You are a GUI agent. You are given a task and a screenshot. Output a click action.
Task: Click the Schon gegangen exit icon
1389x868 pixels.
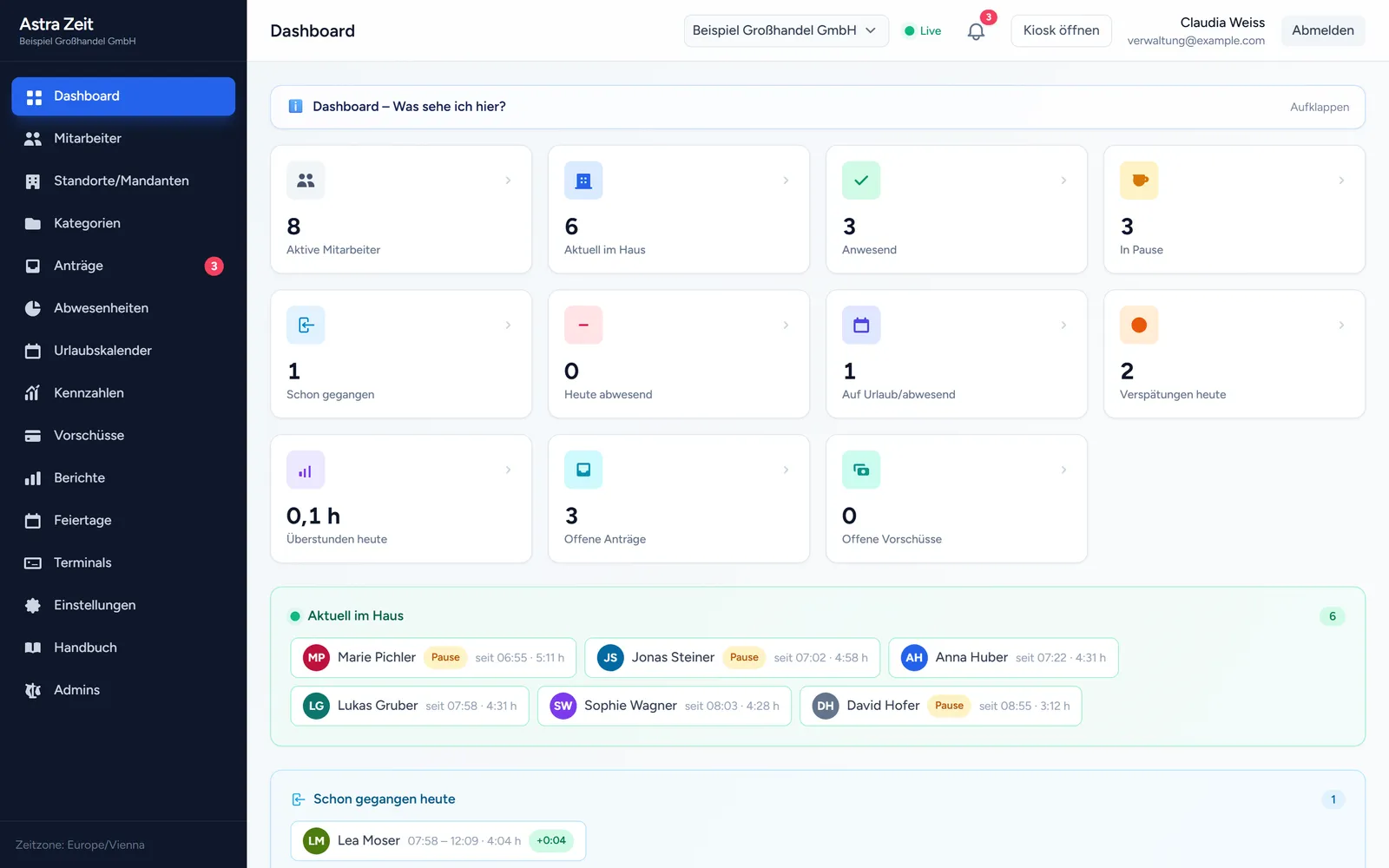(x=306, y=325)
